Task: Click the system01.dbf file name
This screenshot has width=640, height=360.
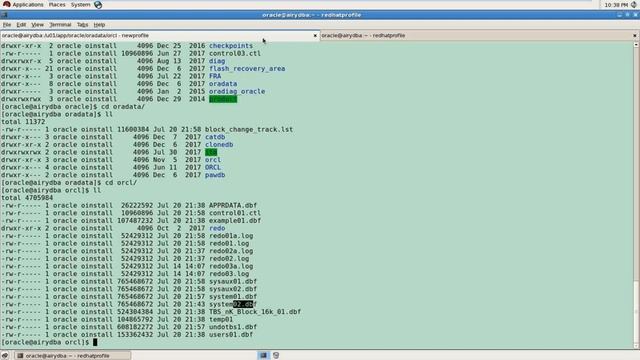Action: click(233, 297)
